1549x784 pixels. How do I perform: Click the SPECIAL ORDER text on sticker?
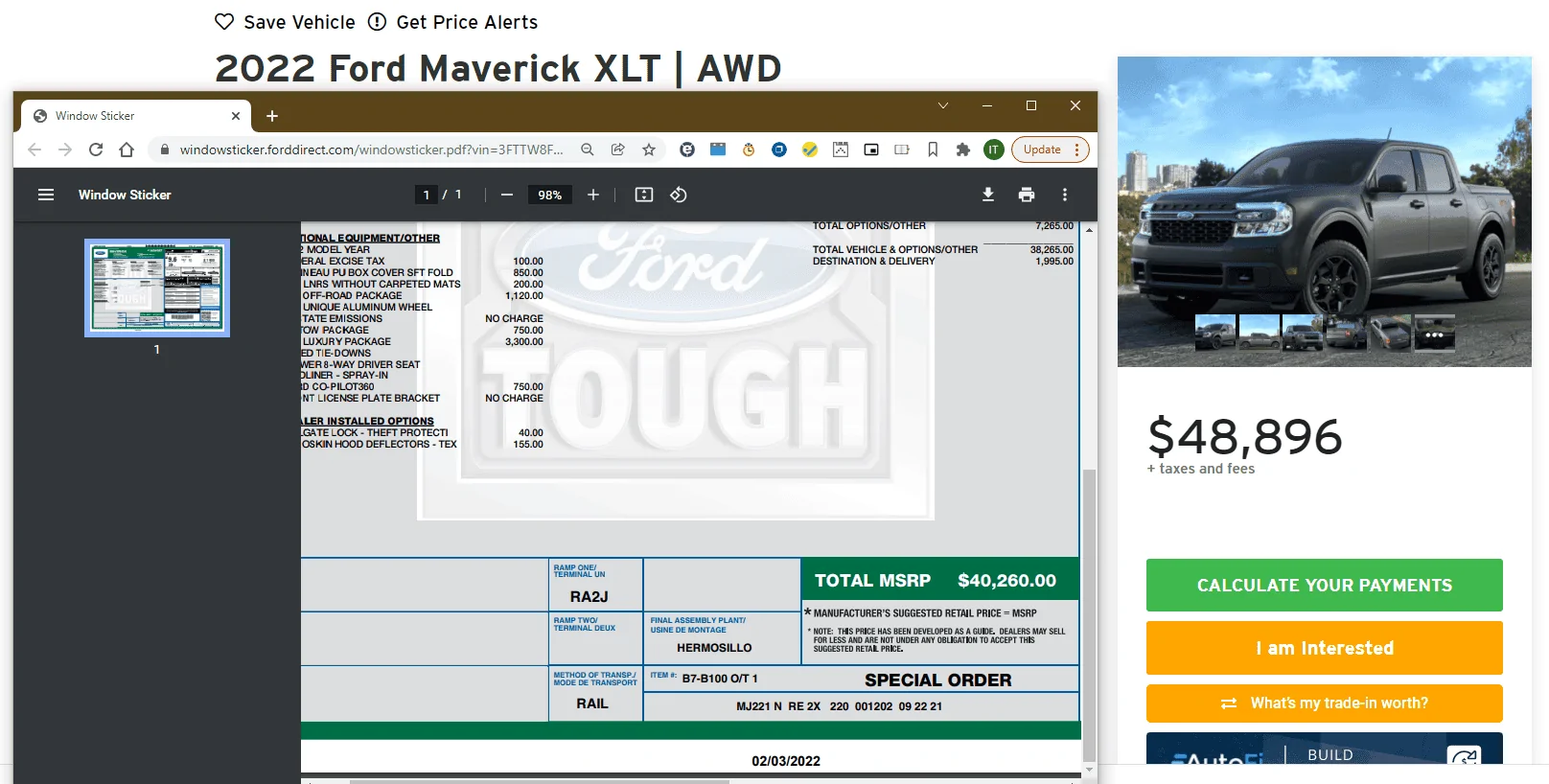coord(937,680)
